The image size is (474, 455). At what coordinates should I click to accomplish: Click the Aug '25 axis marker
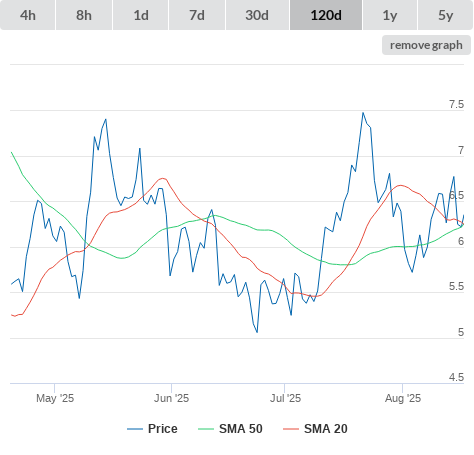click(x=403, y=398)
